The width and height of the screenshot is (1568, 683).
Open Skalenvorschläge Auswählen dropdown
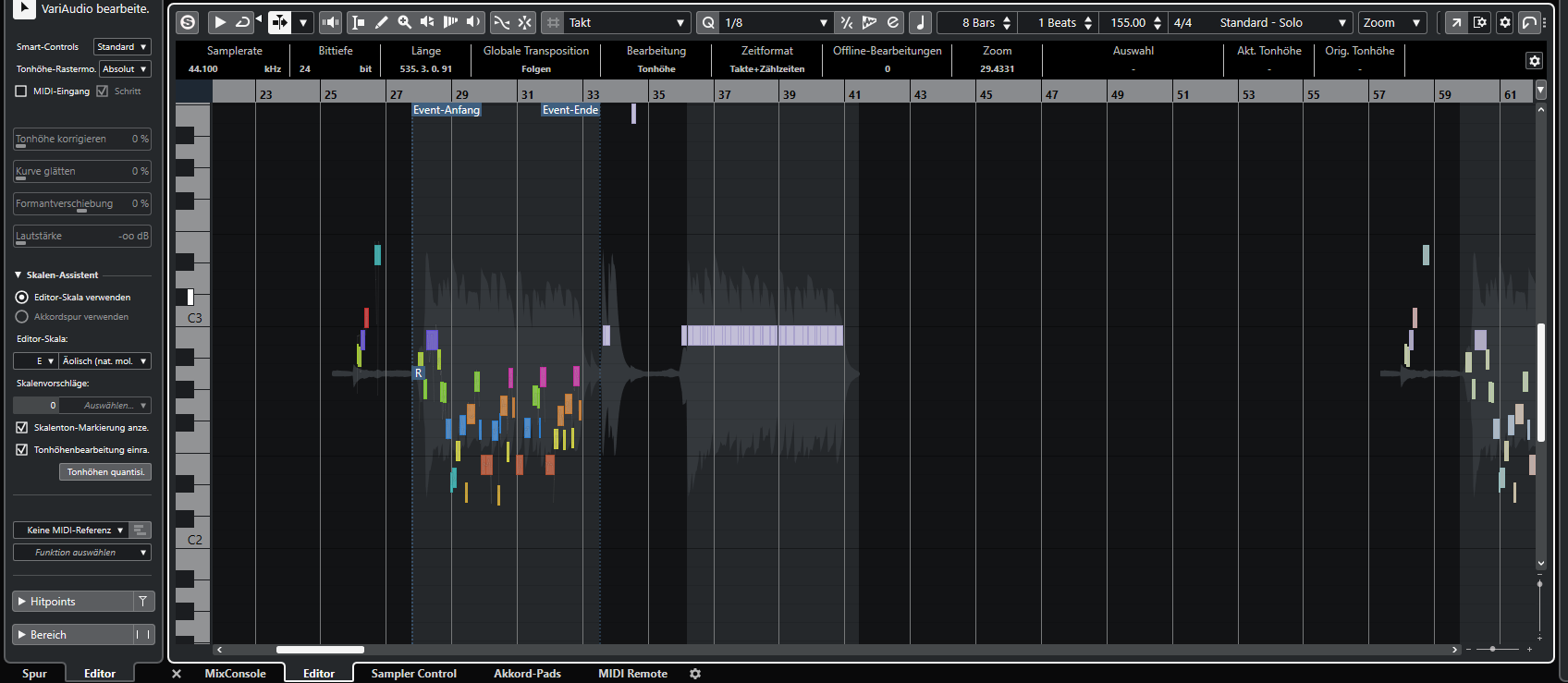(x=105, y=405)
